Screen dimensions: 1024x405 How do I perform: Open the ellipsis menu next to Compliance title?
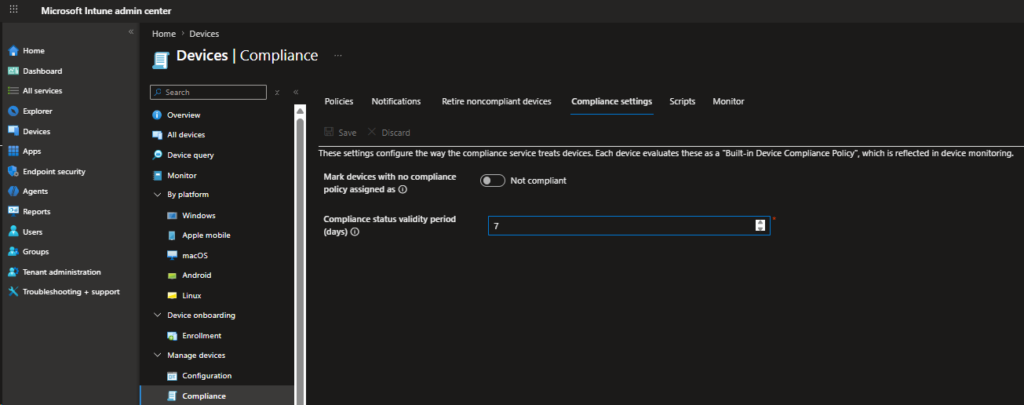tap(338, 56)
